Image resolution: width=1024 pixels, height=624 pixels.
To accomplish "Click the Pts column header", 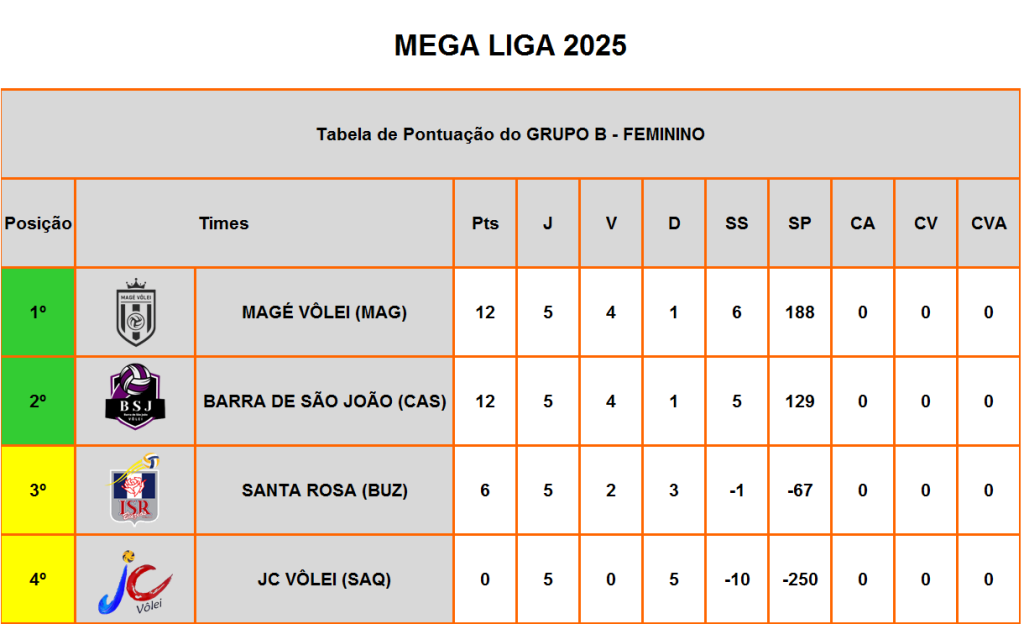I will point(485,223).
